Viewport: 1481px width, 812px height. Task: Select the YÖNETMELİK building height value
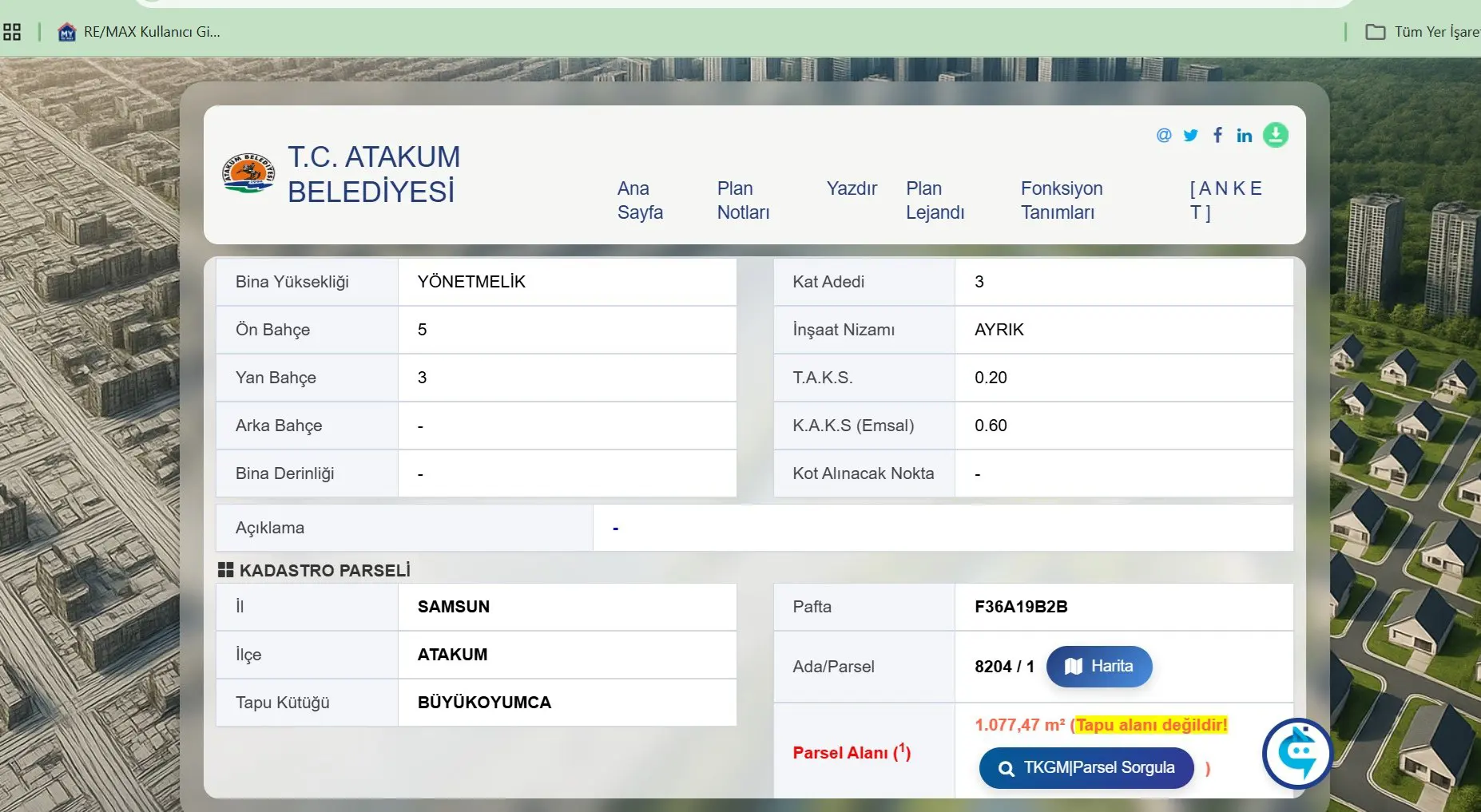coord(471,282)
